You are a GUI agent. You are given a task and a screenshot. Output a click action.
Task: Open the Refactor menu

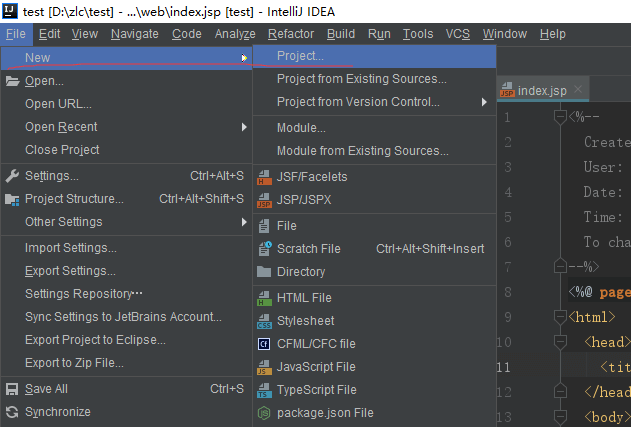290,34
